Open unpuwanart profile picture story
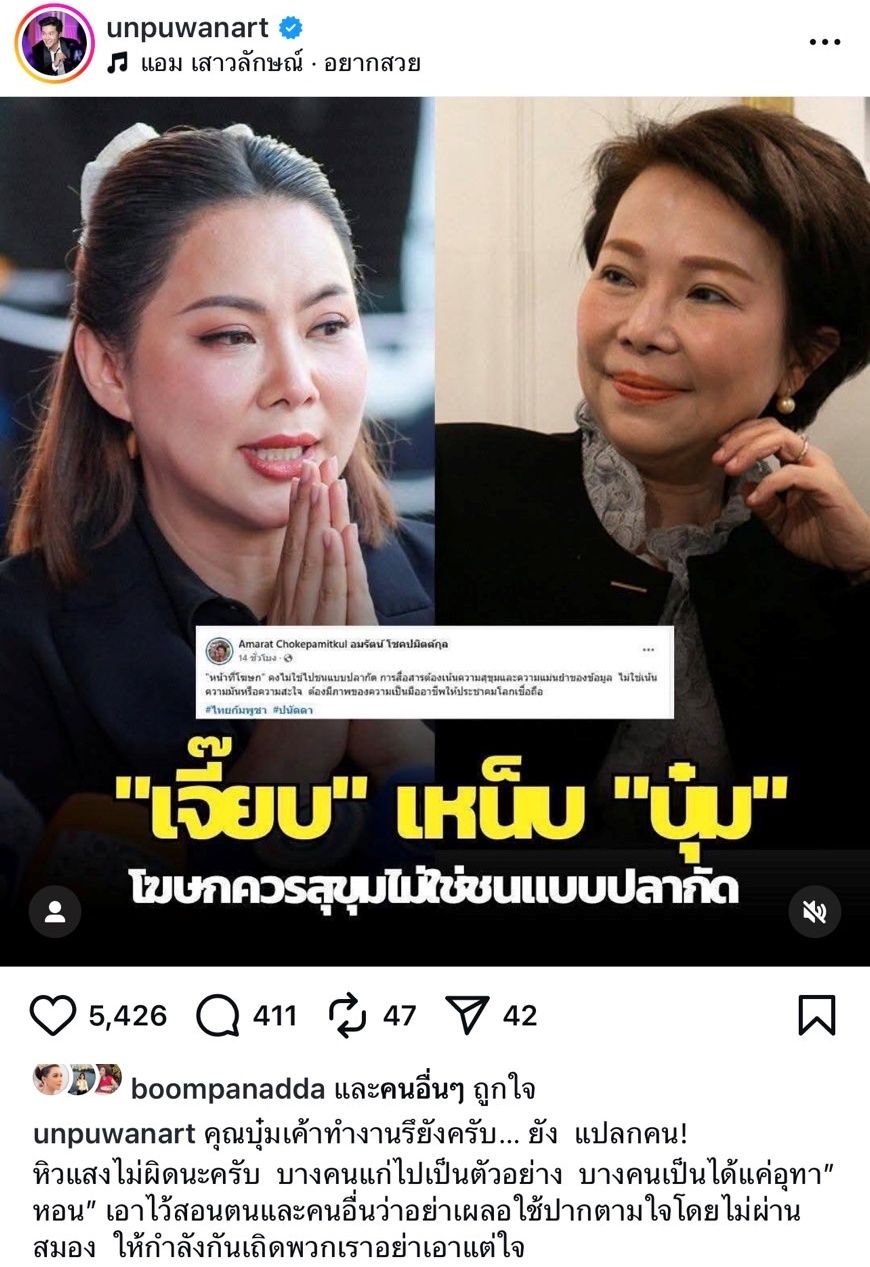This screenshot has height=1267, width=870. pyautogui.click(x=54, y=42)
